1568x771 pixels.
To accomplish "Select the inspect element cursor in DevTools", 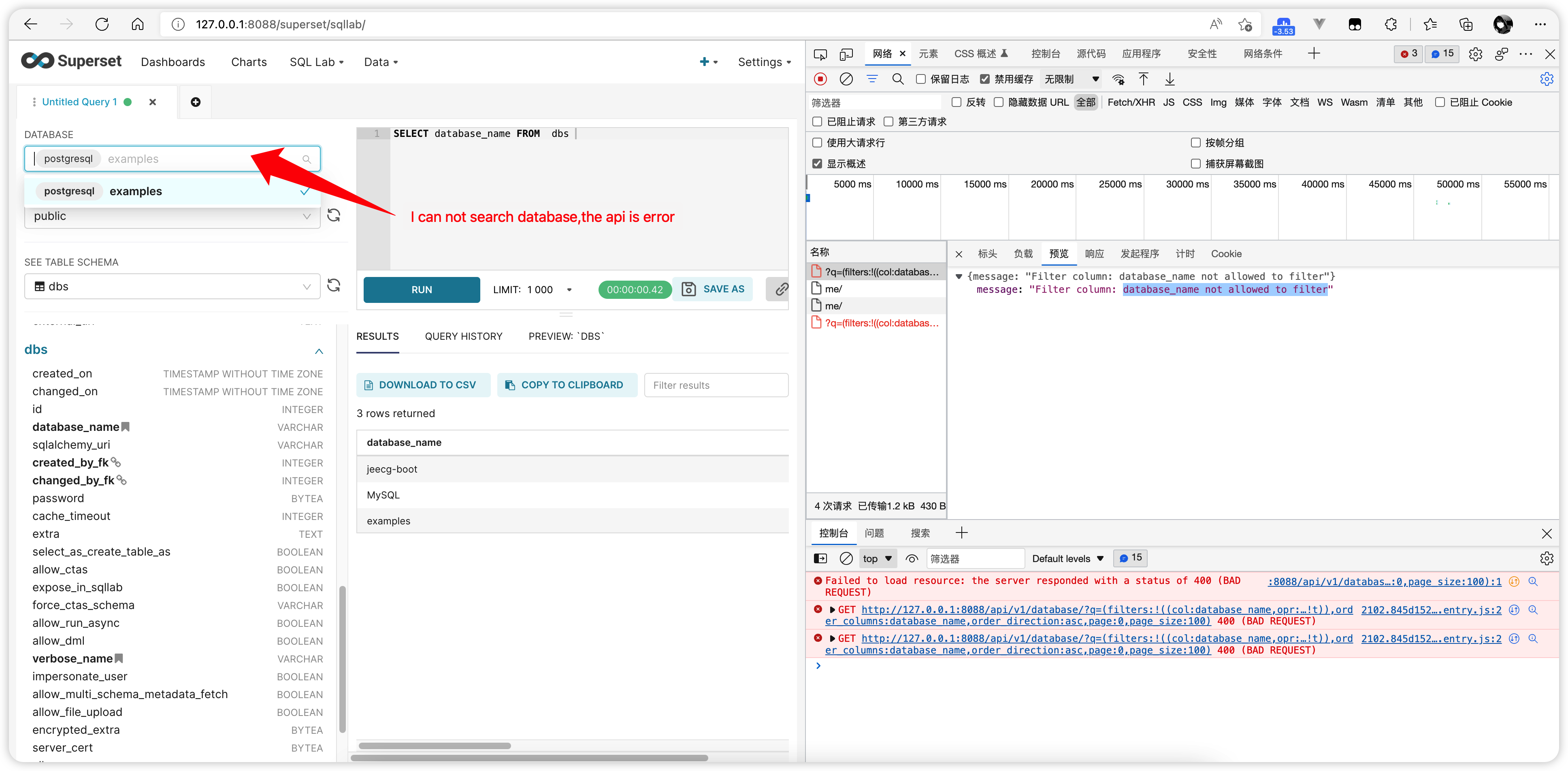I will [820, 53].
